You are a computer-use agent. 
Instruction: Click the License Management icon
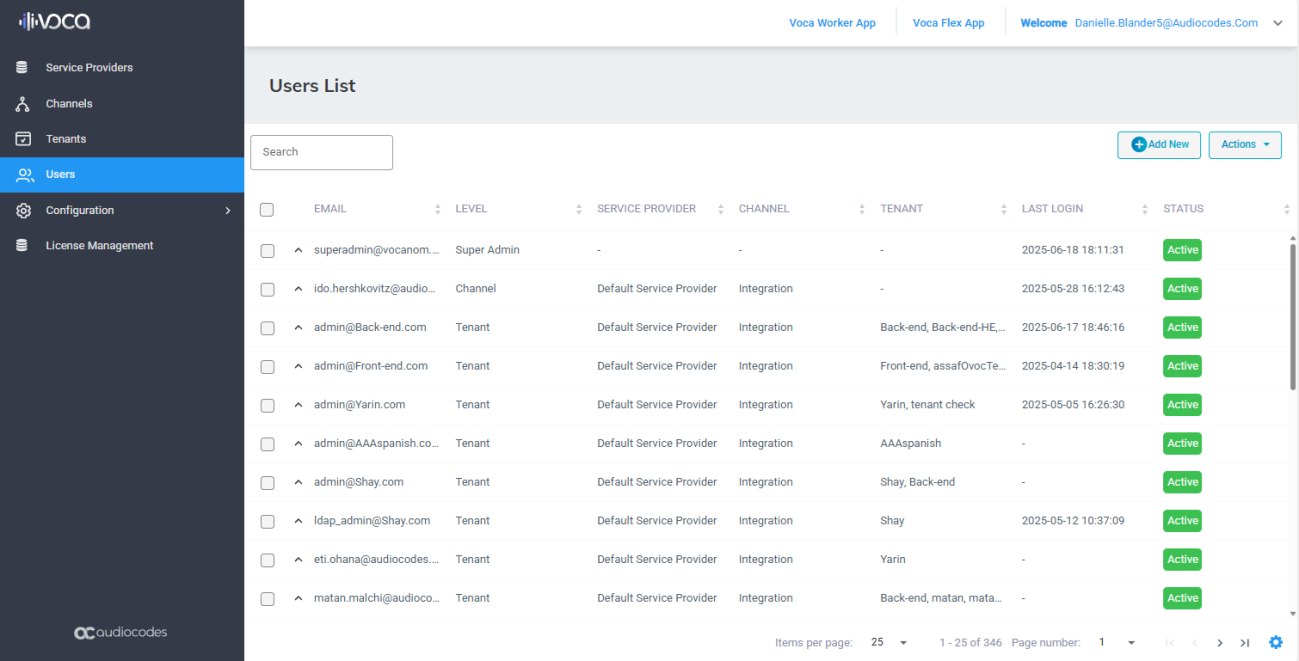(x=22, y=246)
